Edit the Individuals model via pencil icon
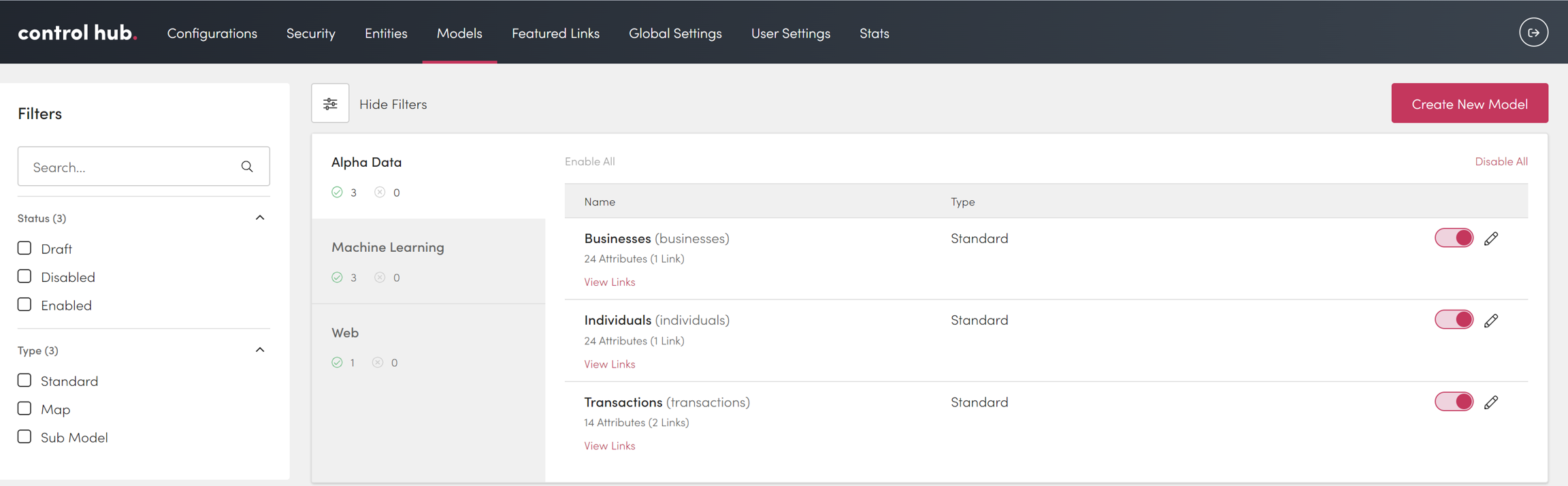The height and width of the screenshot is (486, 1568). point(1491,321)
